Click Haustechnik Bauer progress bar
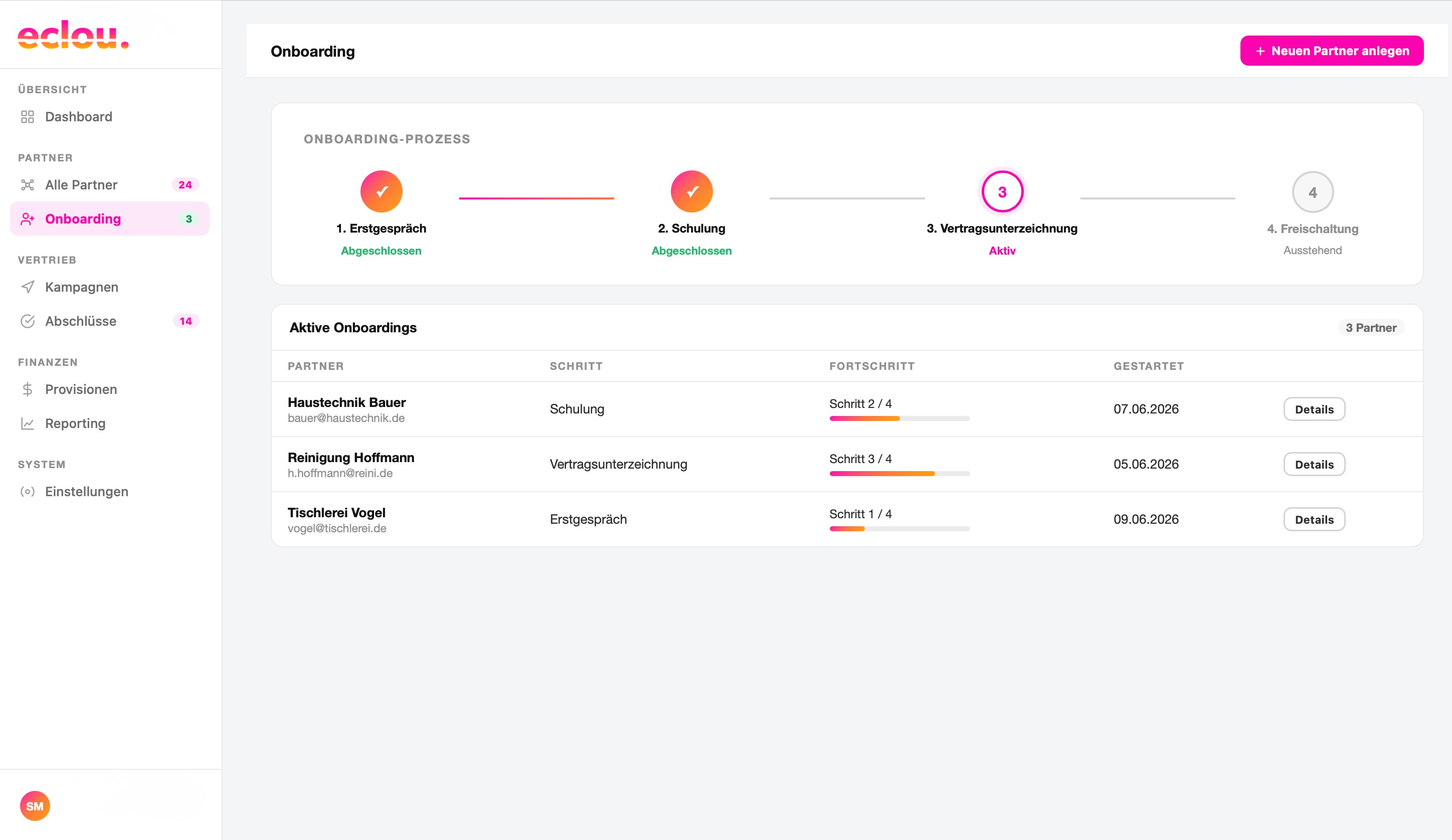1452x840 pixels. [899, 419]
